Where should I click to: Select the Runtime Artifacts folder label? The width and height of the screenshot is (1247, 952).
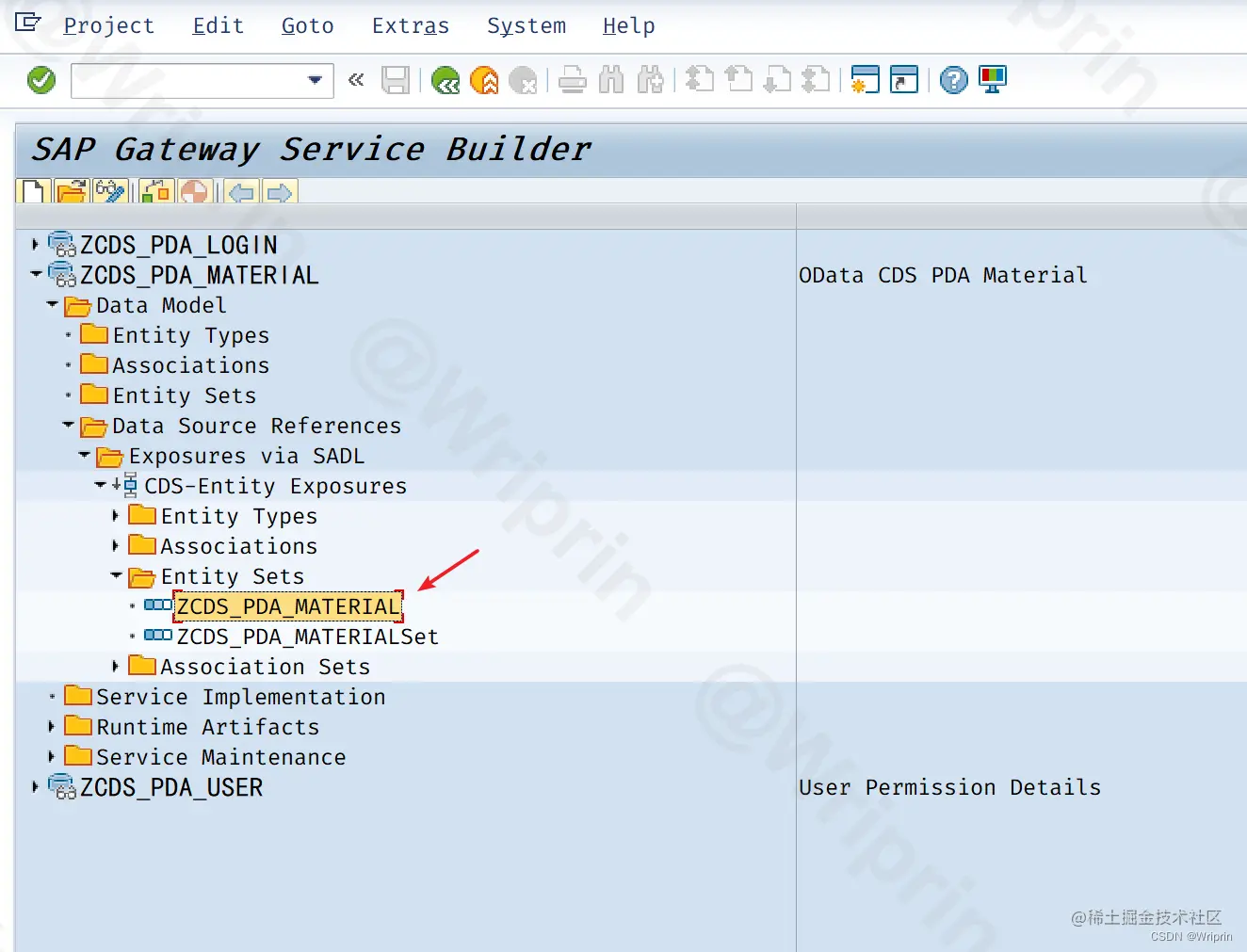click(208, 727)
